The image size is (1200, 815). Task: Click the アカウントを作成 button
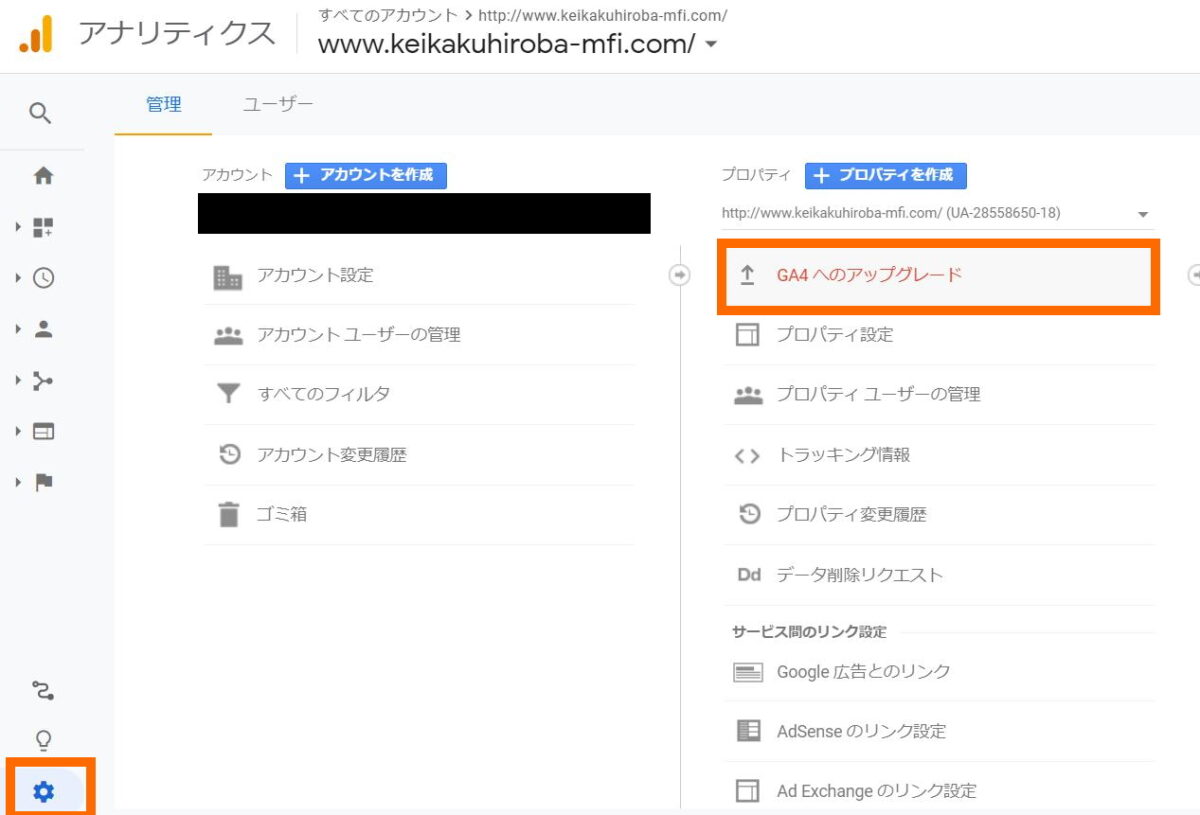pos(366,175)
